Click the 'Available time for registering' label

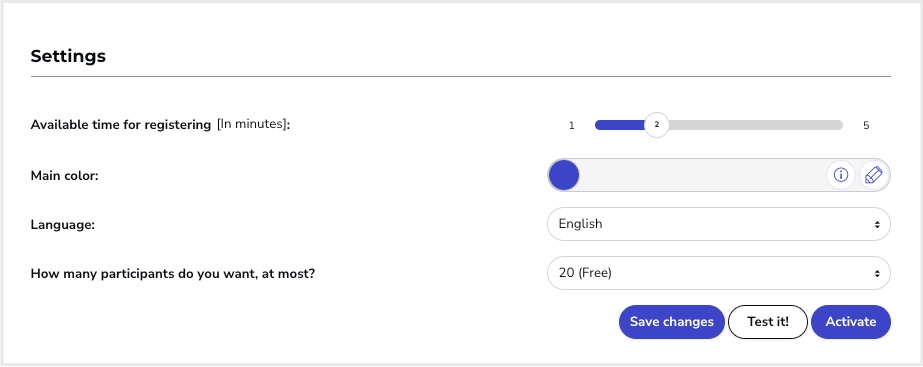pos(121,125)
